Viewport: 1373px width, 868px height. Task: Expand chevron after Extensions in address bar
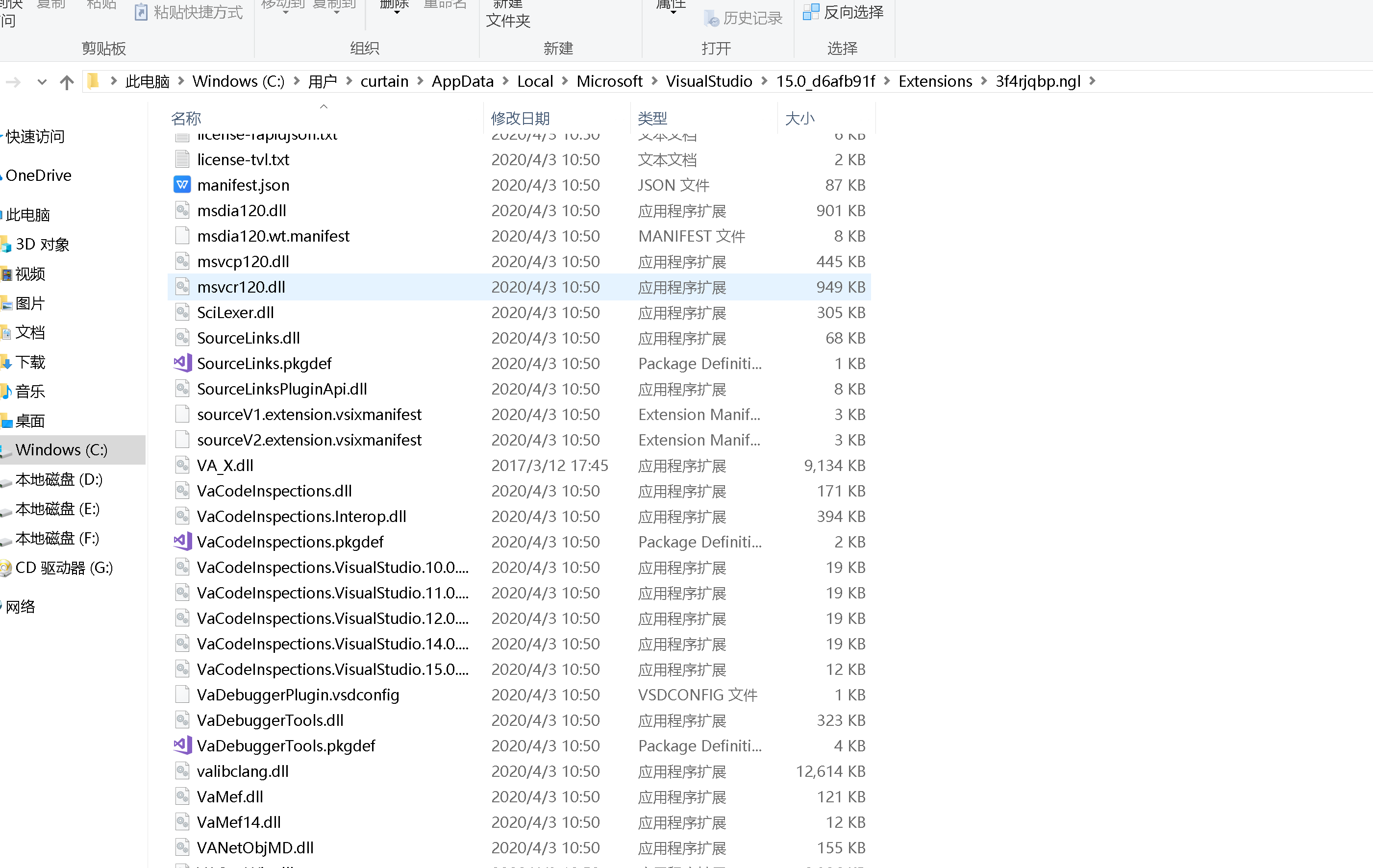984,81
